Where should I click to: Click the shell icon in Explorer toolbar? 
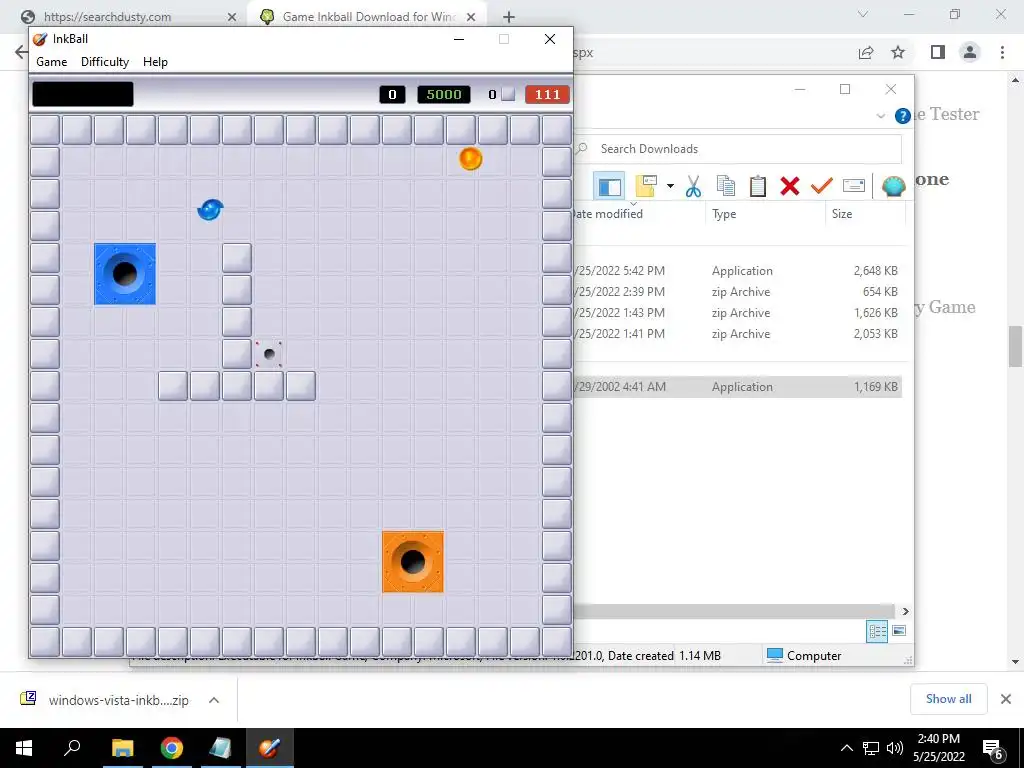tap(893, 186)
